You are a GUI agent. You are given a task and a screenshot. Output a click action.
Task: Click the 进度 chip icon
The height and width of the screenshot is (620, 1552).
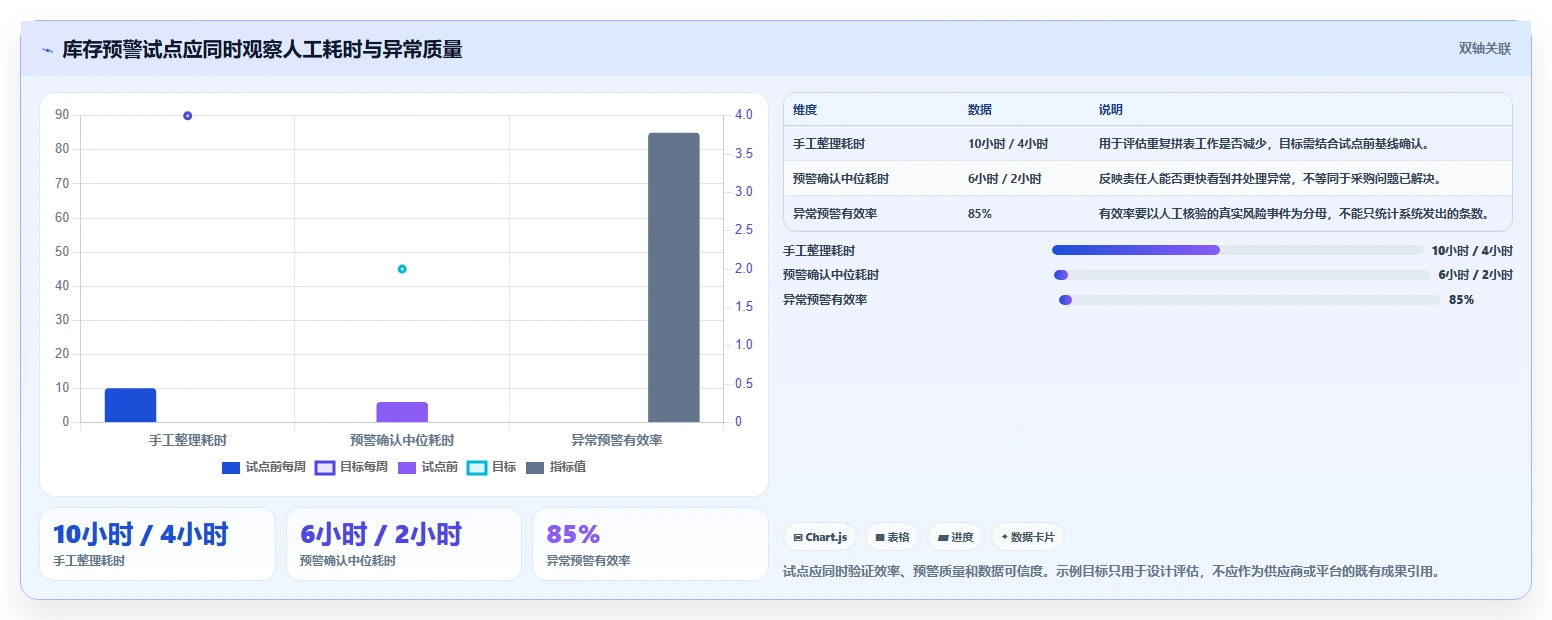942,537
